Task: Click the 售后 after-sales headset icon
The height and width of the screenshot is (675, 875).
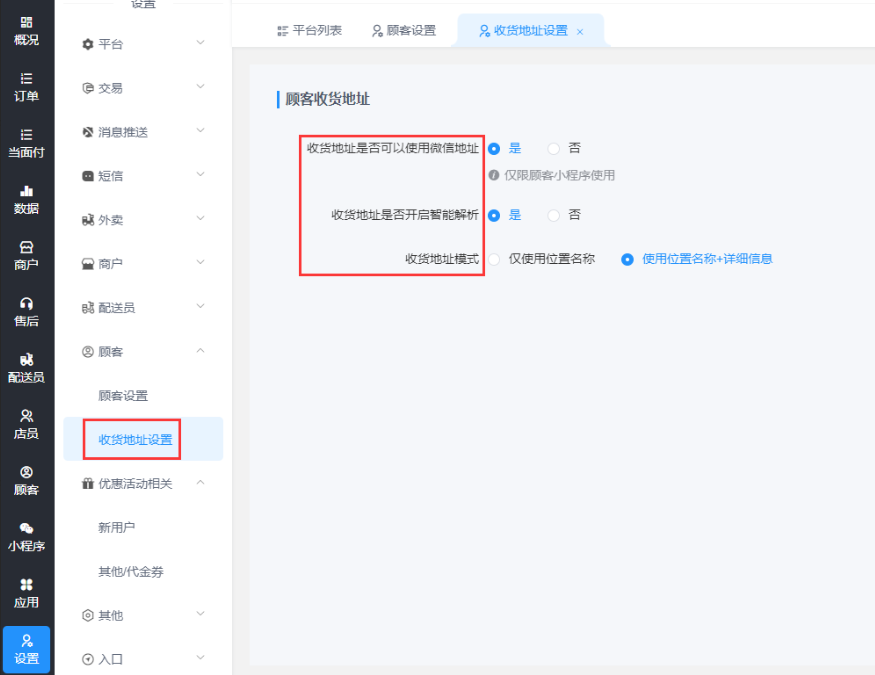Action: pos(26,311)
